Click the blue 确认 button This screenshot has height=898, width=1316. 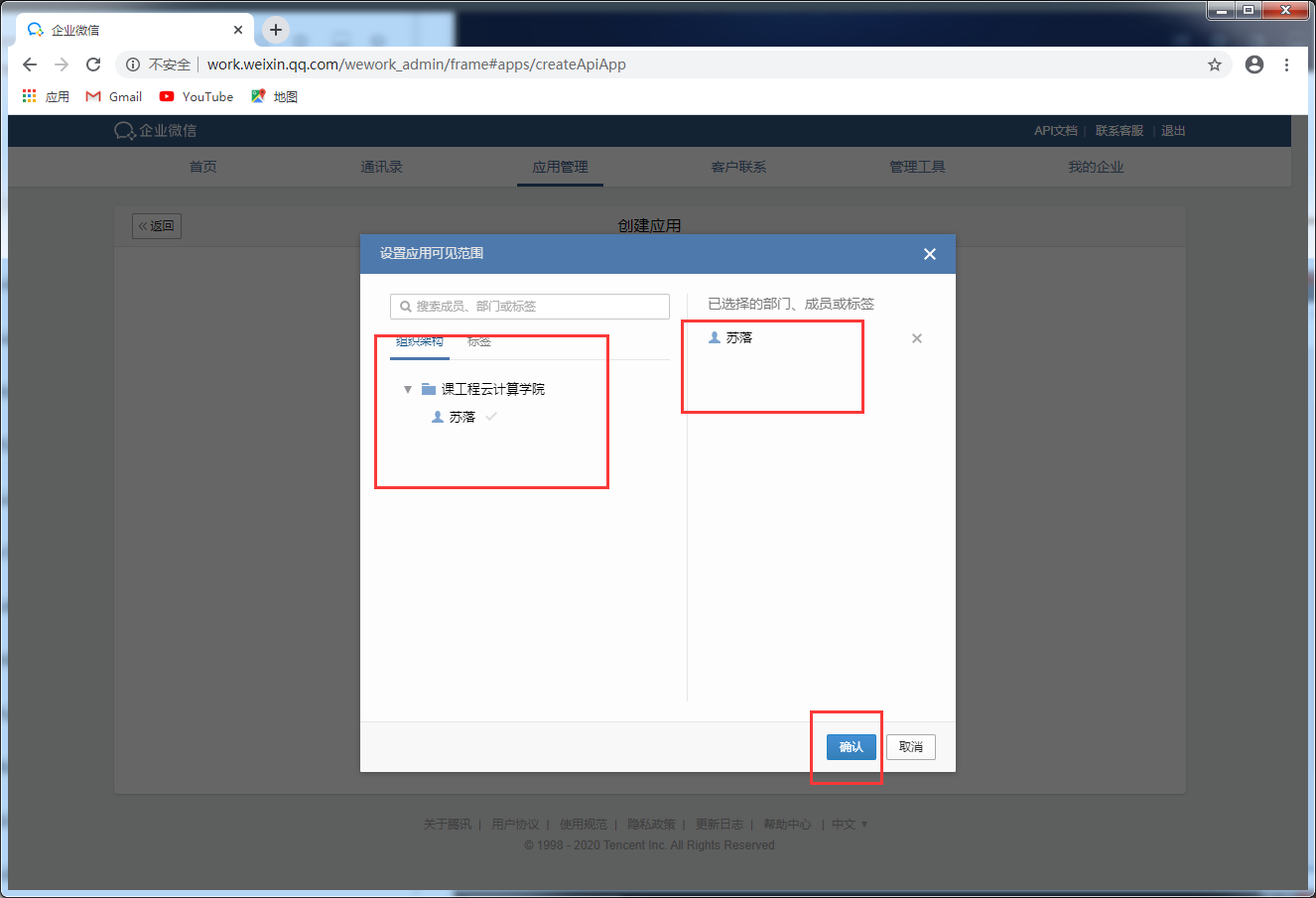[x=852, y=747]
